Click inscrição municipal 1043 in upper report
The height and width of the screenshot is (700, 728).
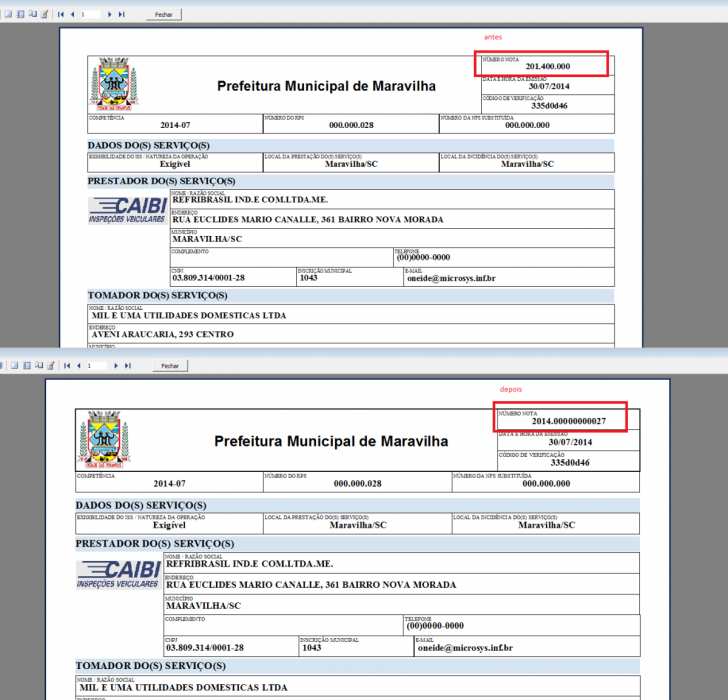(x=308, y=278)
